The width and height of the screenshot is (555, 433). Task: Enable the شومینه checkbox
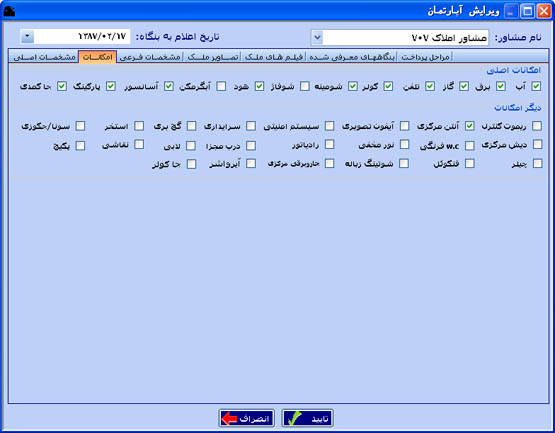(x=304, y=86)
